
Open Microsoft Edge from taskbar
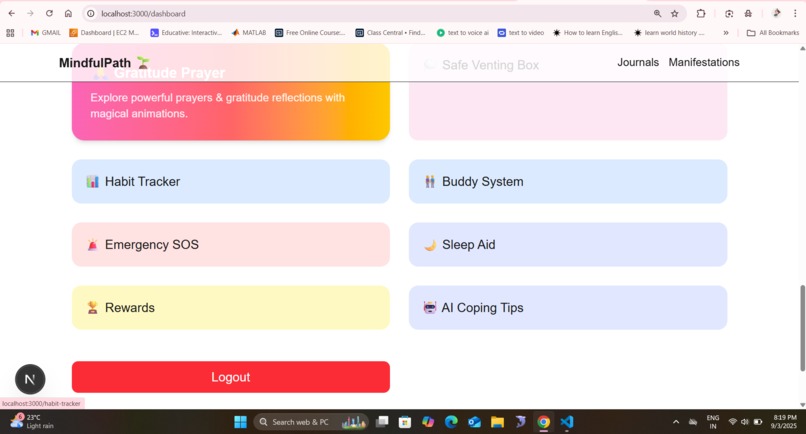click(x=451, y=422)
